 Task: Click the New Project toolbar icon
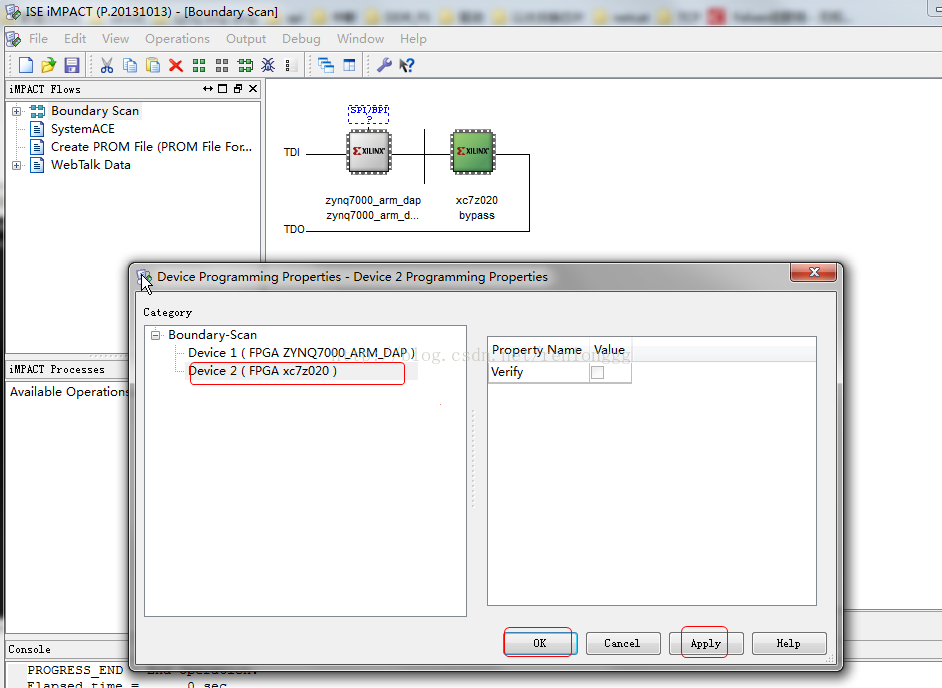point(26,65)
